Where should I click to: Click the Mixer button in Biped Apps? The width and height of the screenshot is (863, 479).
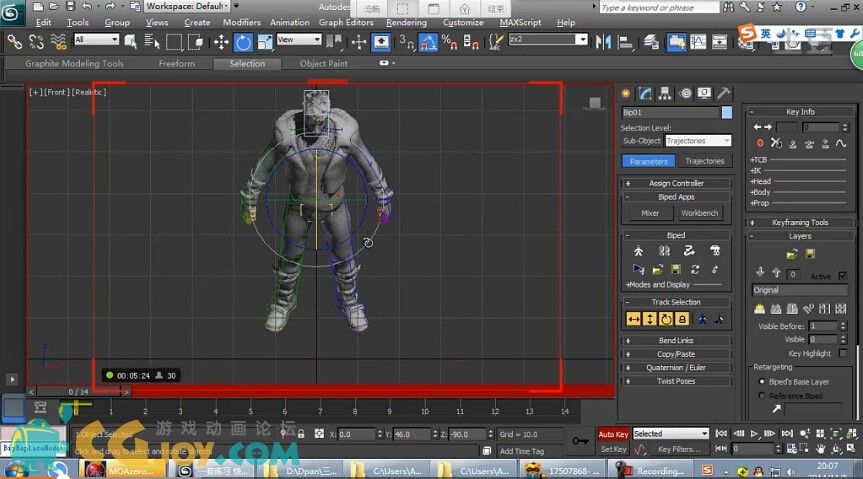tap(650, 213)
